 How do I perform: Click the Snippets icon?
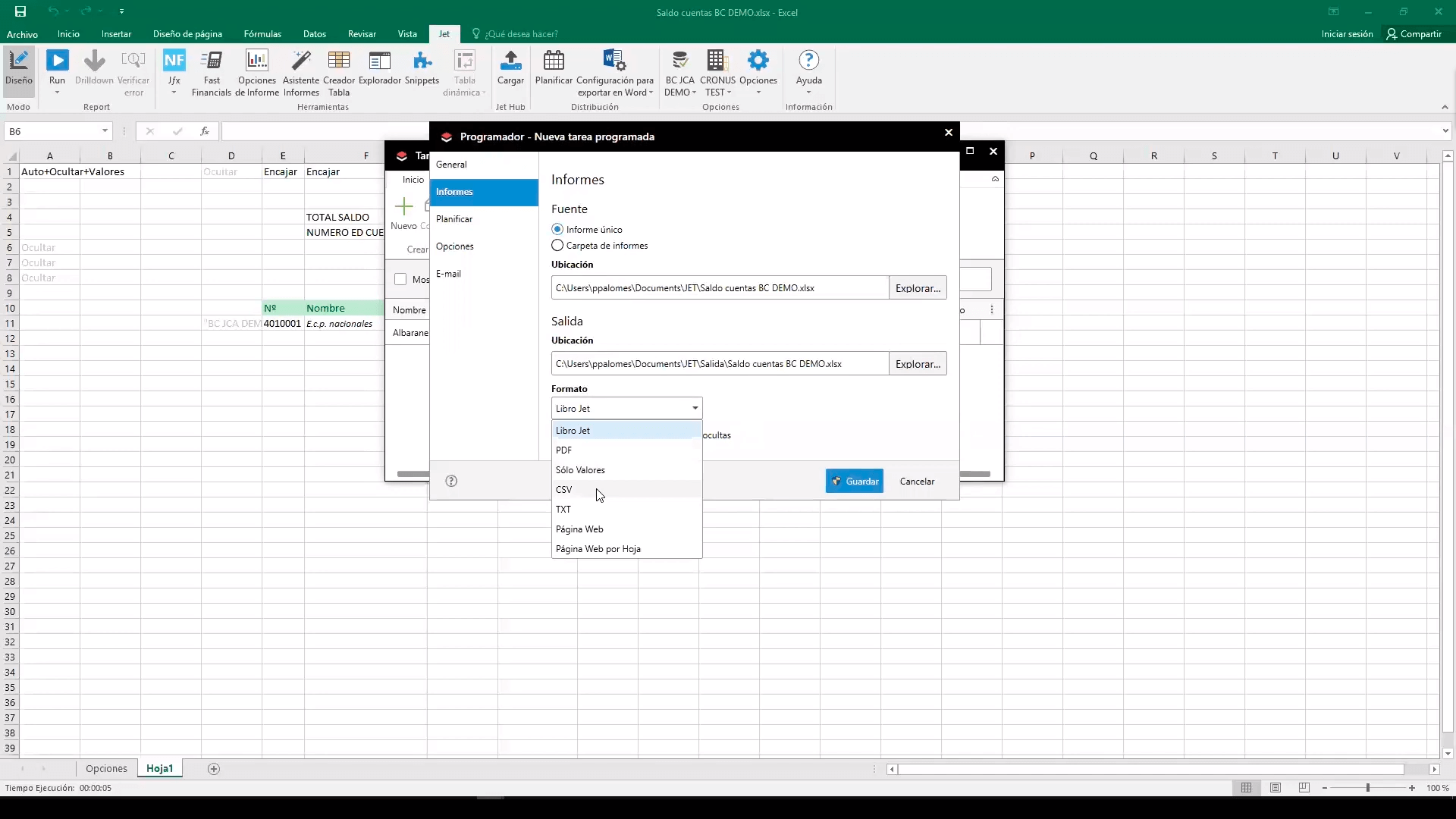tap(422, 67)
